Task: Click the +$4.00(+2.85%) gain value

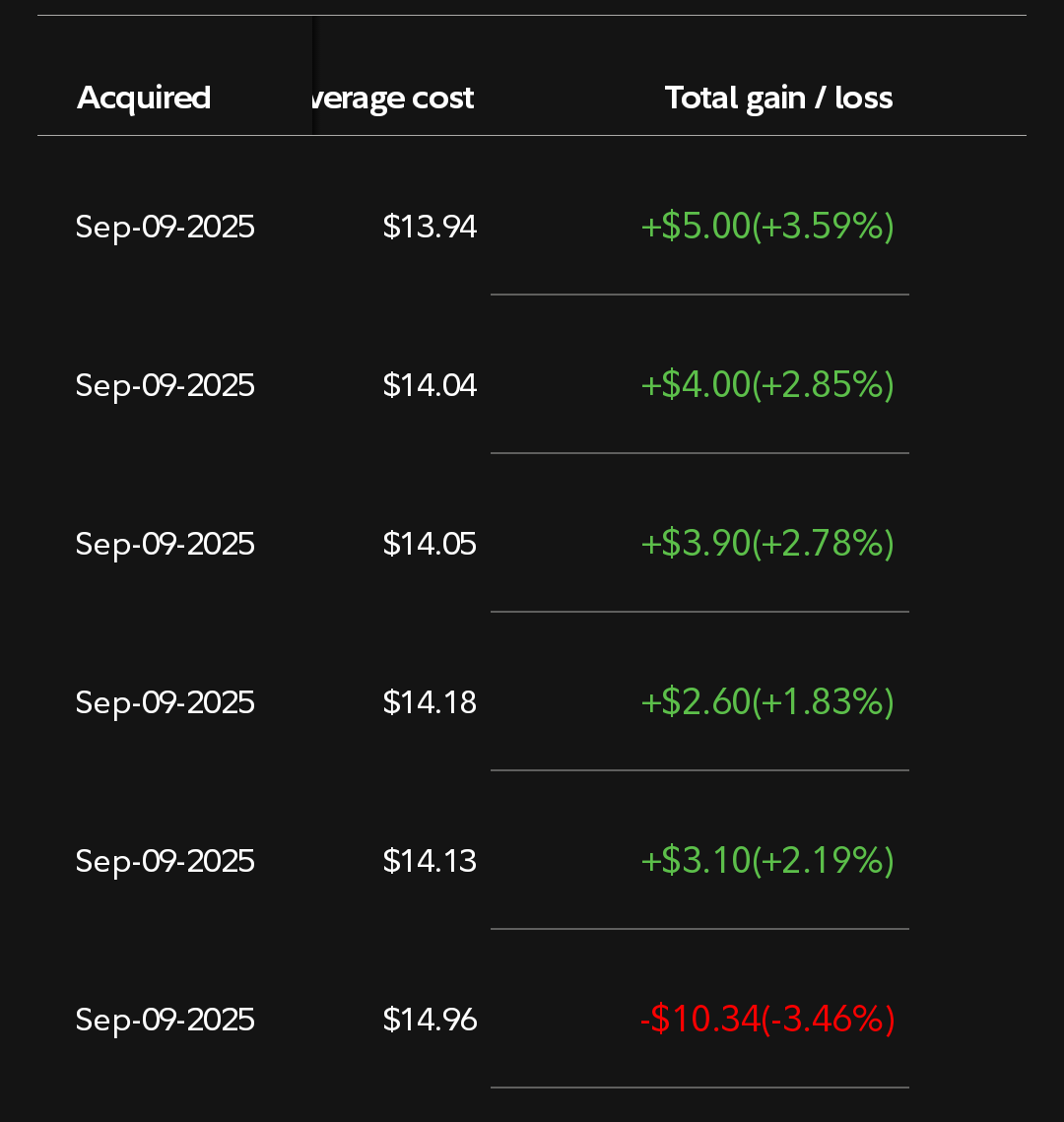Action: click(x=767, y=385)
